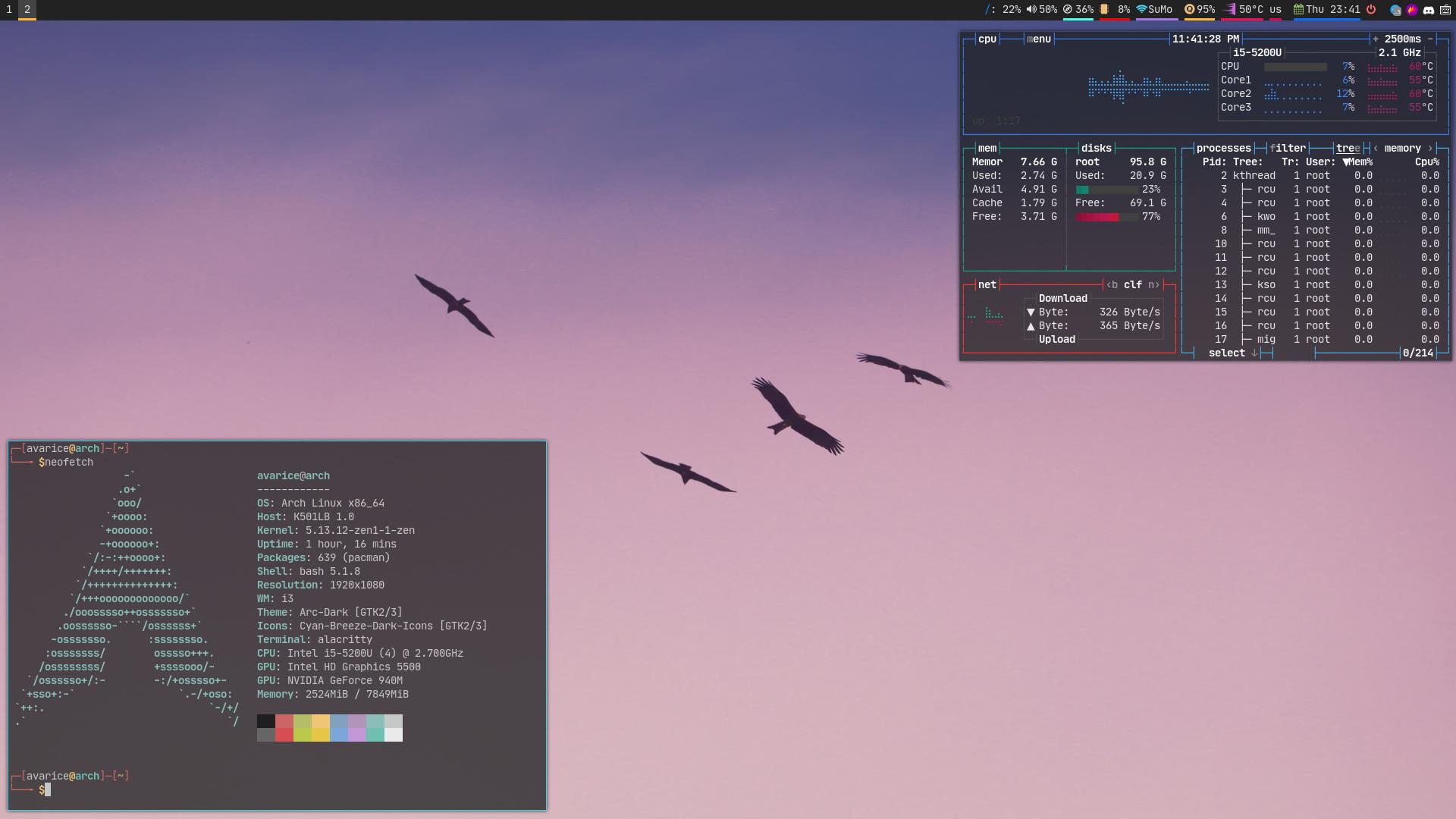Viewport: 1456px width, 819px height.
Task: Click the root disk free 77% bar
Action: (1106, 217)
